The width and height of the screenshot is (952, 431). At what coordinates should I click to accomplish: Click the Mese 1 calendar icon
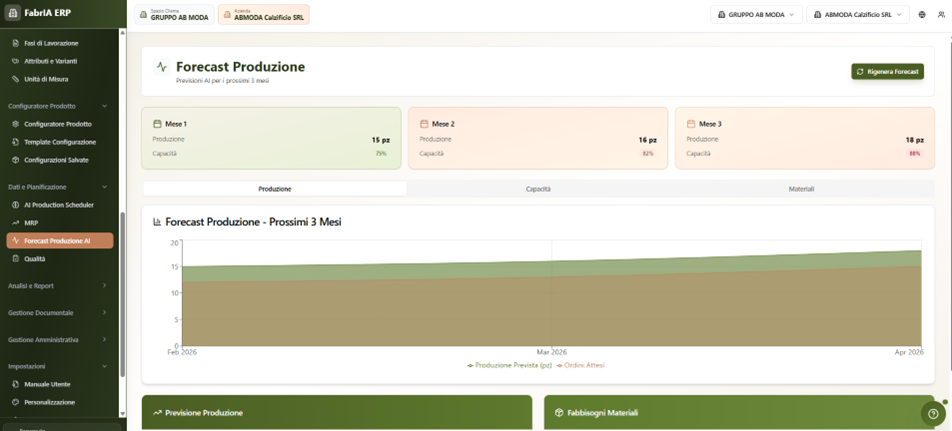(157, 124)
